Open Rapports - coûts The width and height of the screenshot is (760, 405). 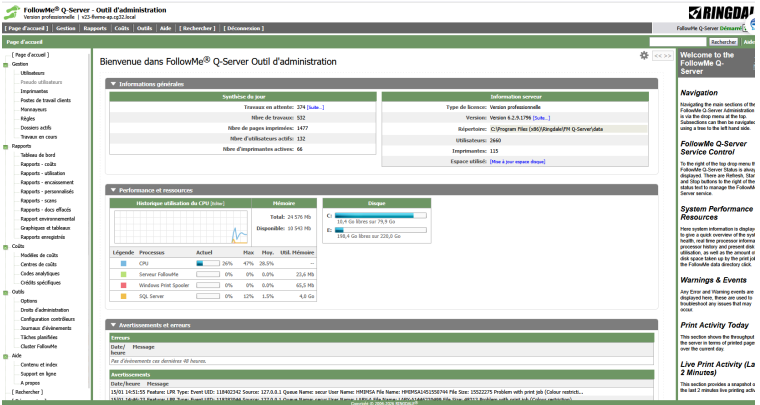click(38, 164)
